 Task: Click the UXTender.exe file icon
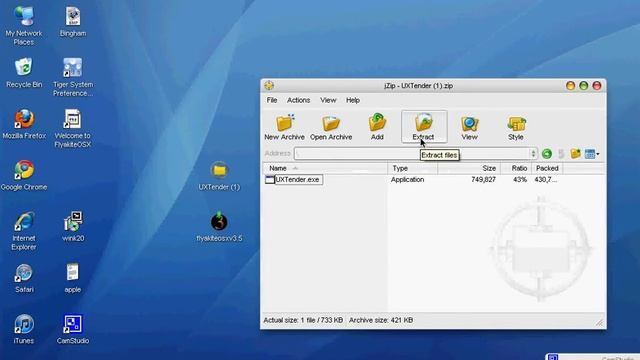pyautogui.click(x=270, y=180)
